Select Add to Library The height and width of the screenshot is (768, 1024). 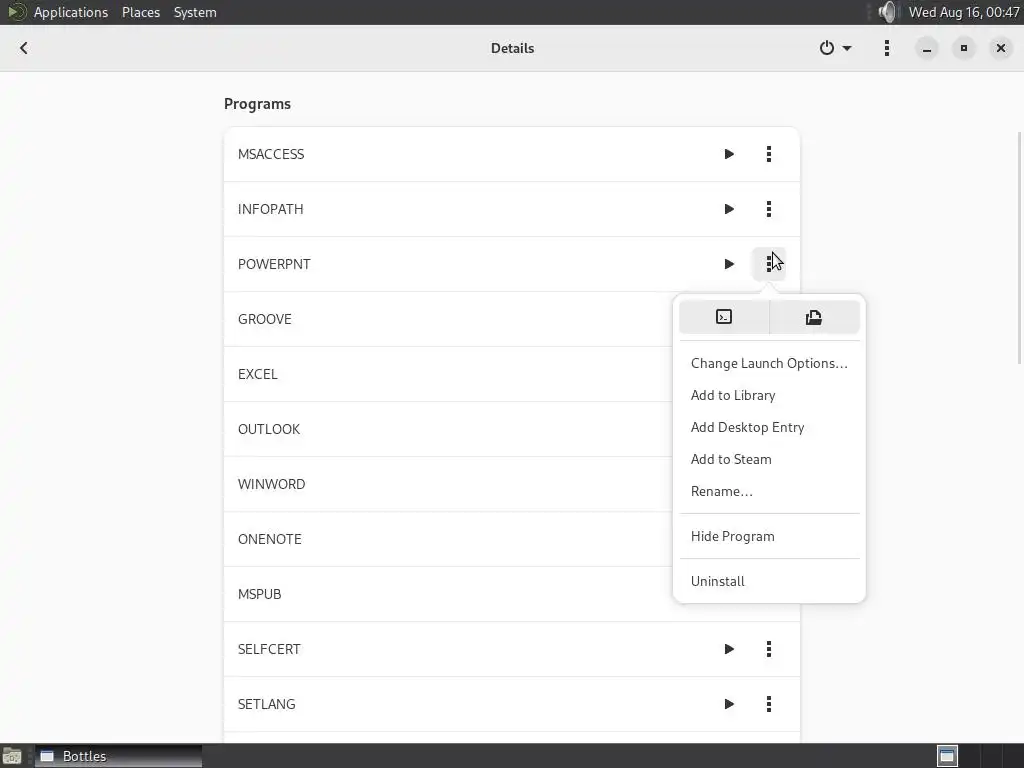point(769,395)
